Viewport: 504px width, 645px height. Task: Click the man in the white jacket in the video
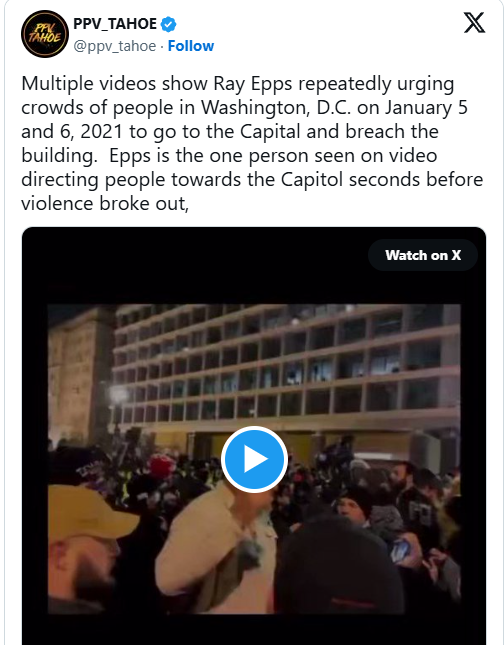(218, 551)
